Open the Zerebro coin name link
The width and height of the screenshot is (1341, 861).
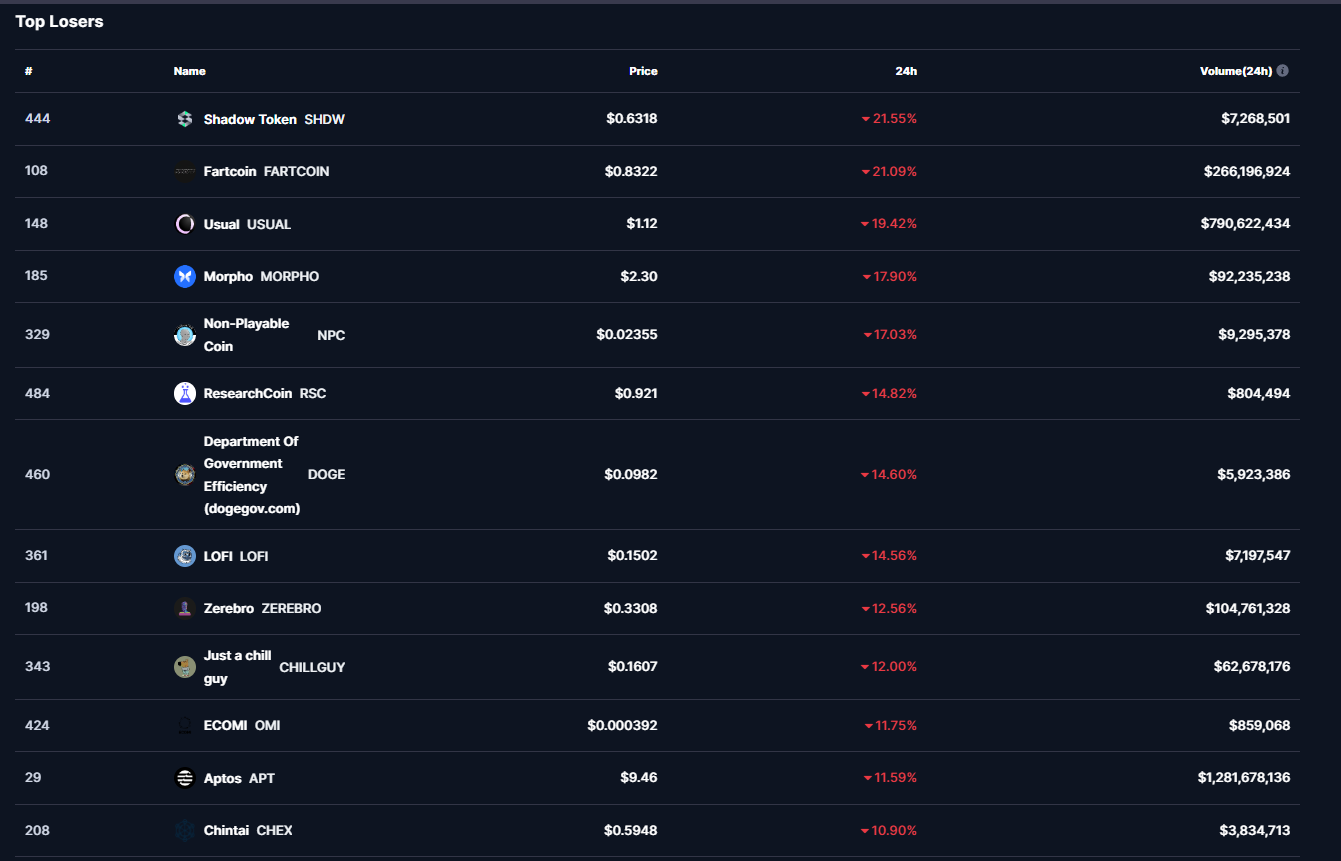point(229,608)
